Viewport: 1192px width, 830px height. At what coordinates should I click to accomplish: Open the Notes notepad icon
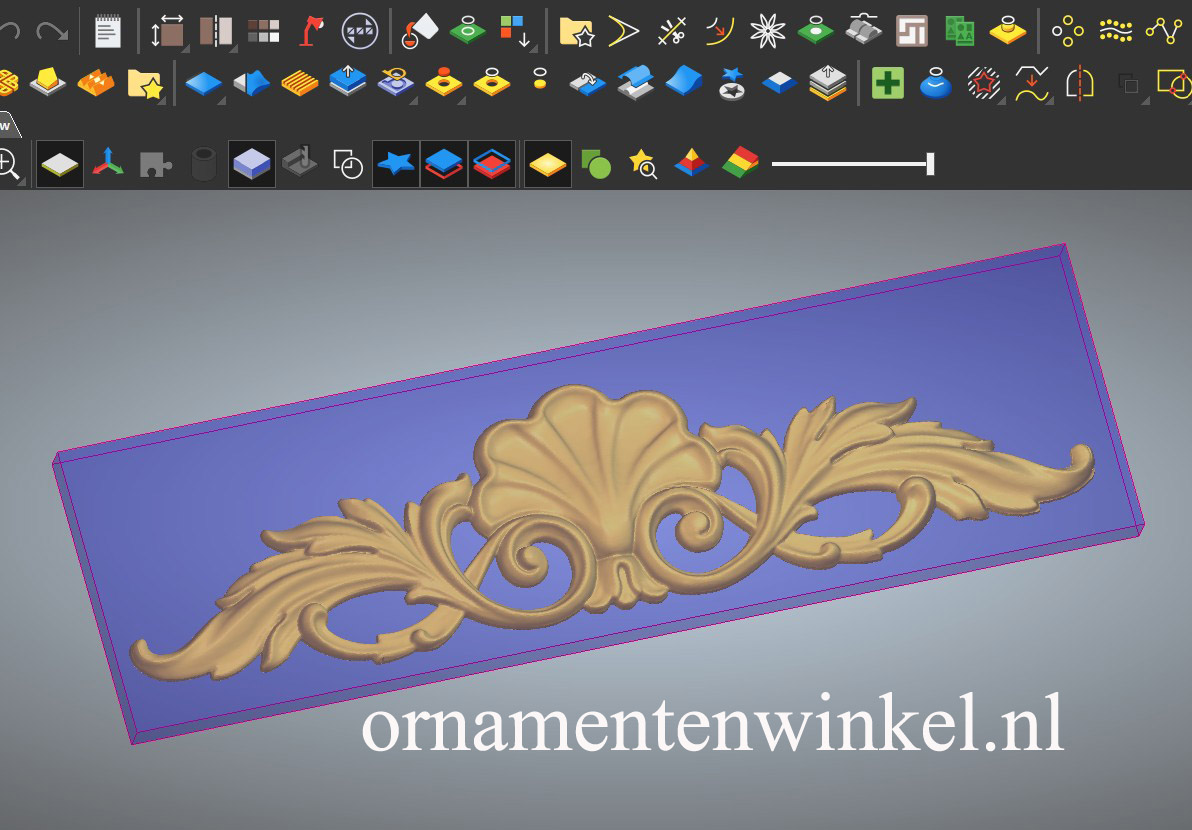click(107, 32)
